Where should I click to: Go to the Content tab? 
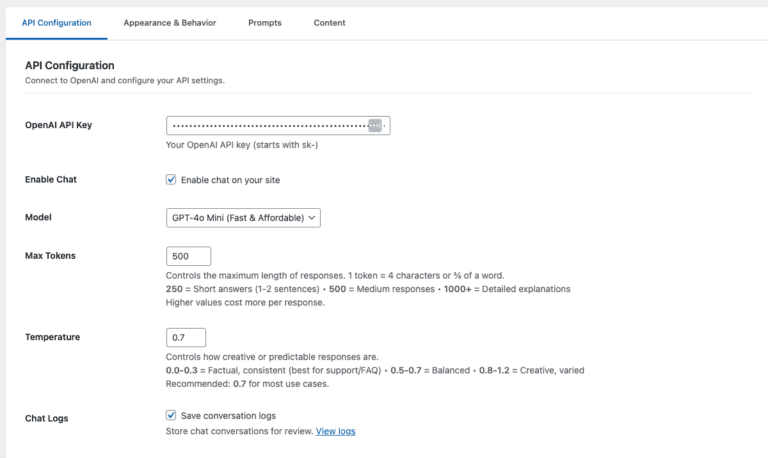[329, 22]
